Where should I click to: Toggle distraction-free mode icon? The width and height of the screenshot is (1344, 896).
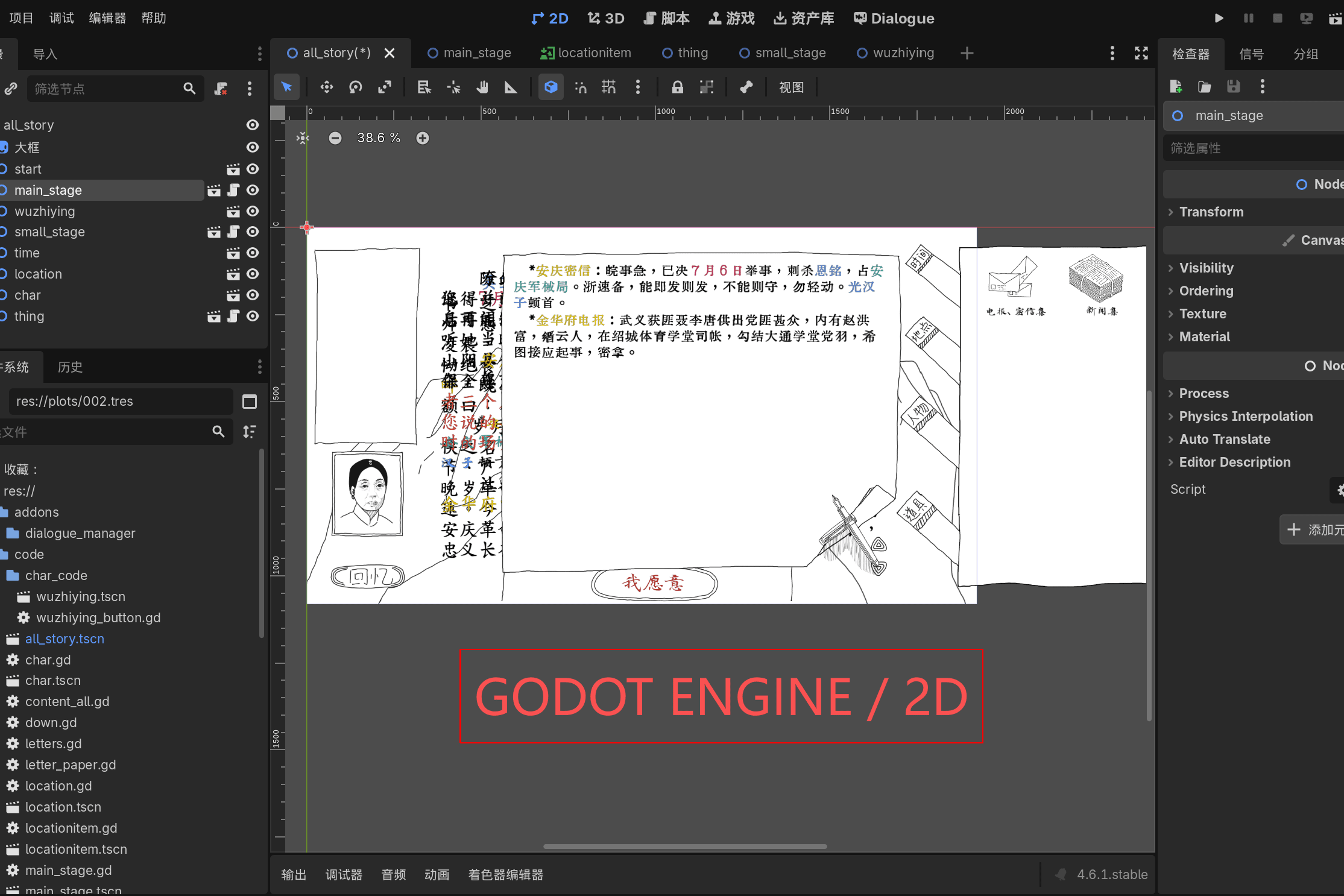[x=1141, y=53]
